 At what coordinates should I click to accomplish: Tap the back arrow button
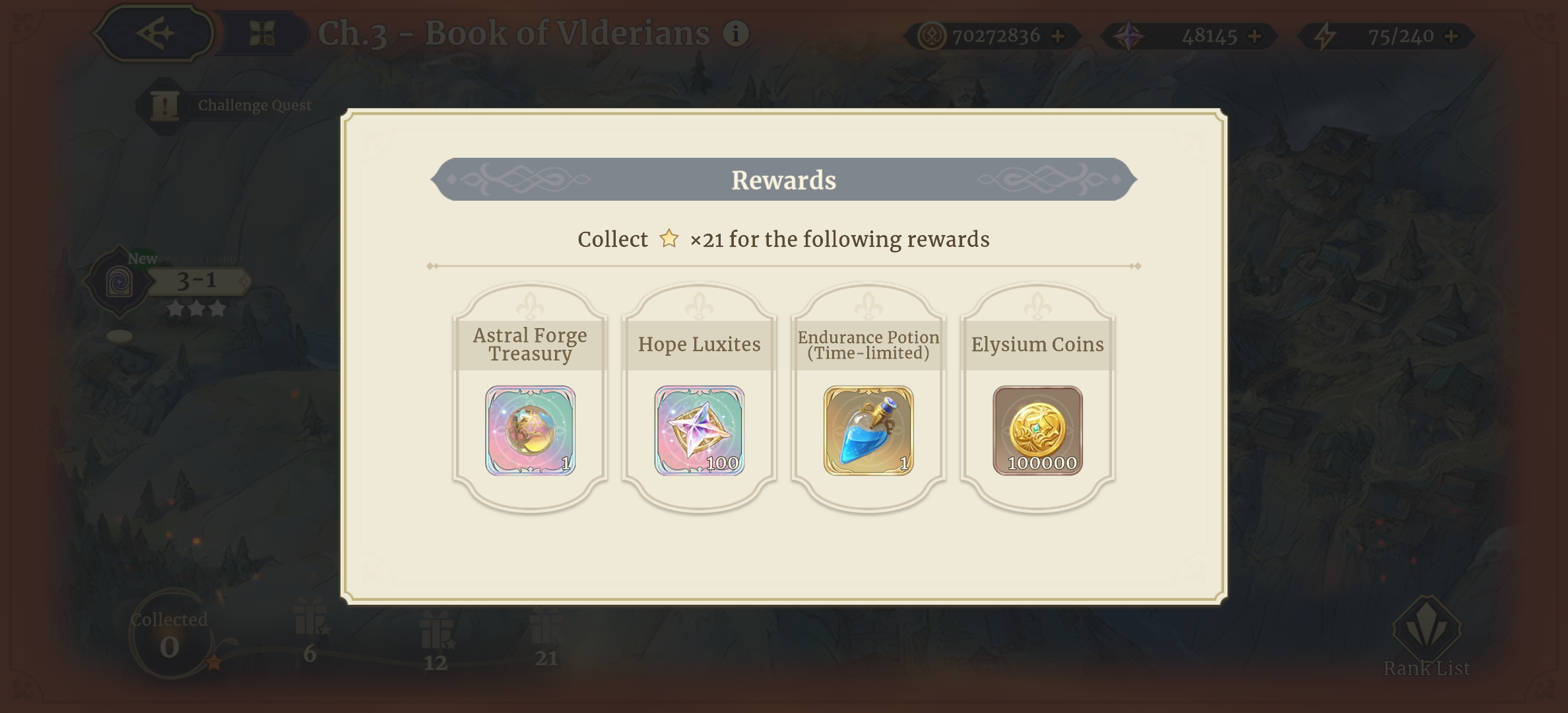tap(154, 33)
